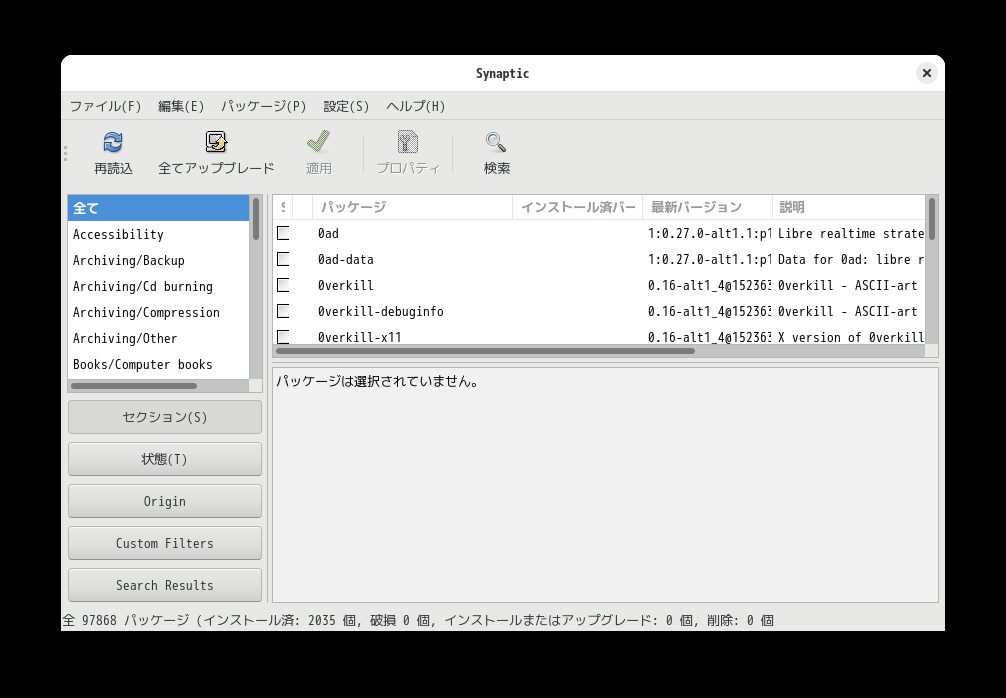Select the 0ad package name
Screen dimensions: 1006x698
(x=328, y=234)
